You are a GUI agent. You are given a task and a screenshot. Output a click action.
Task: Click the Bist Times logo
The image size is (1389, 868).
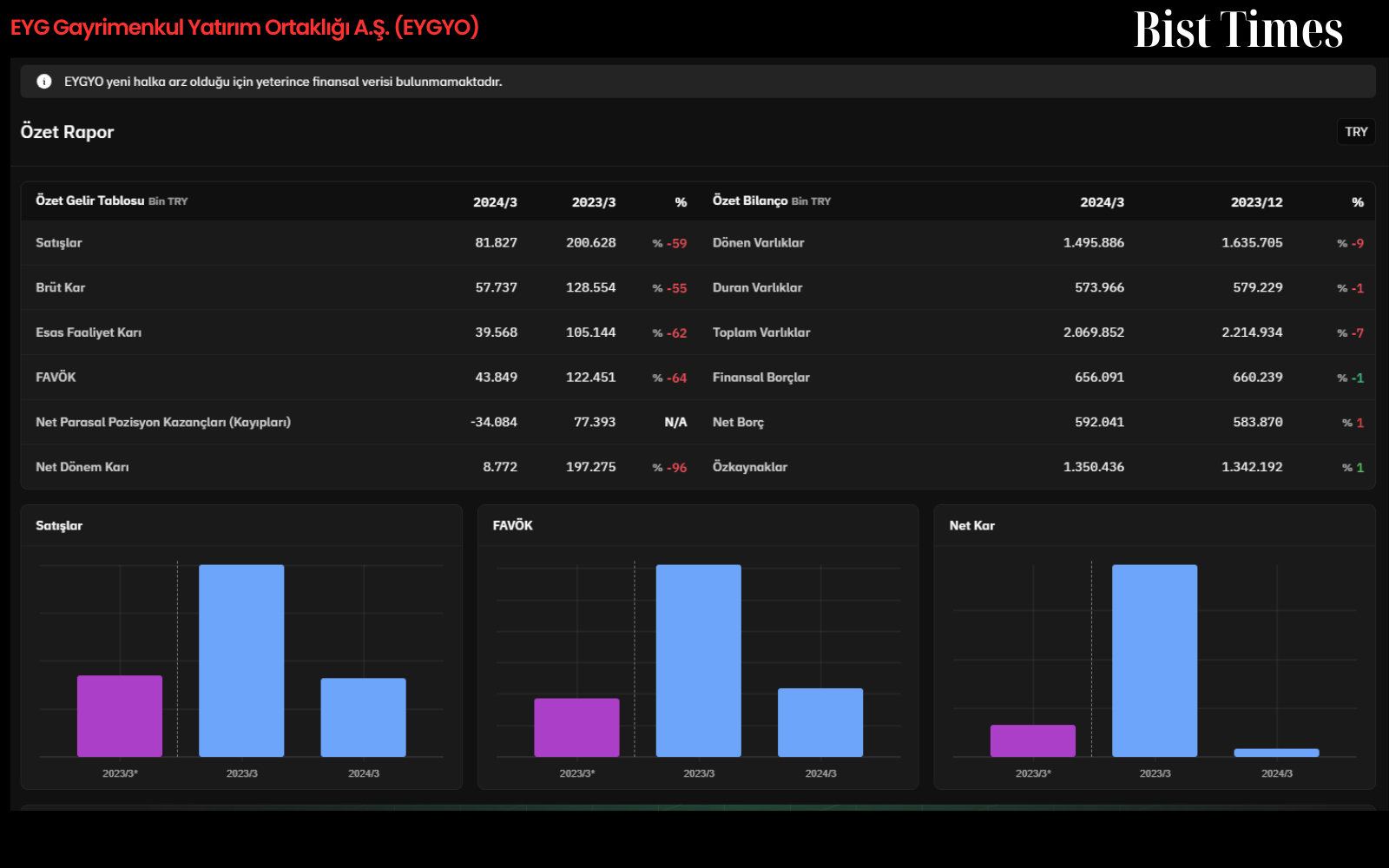point(1238,30)
